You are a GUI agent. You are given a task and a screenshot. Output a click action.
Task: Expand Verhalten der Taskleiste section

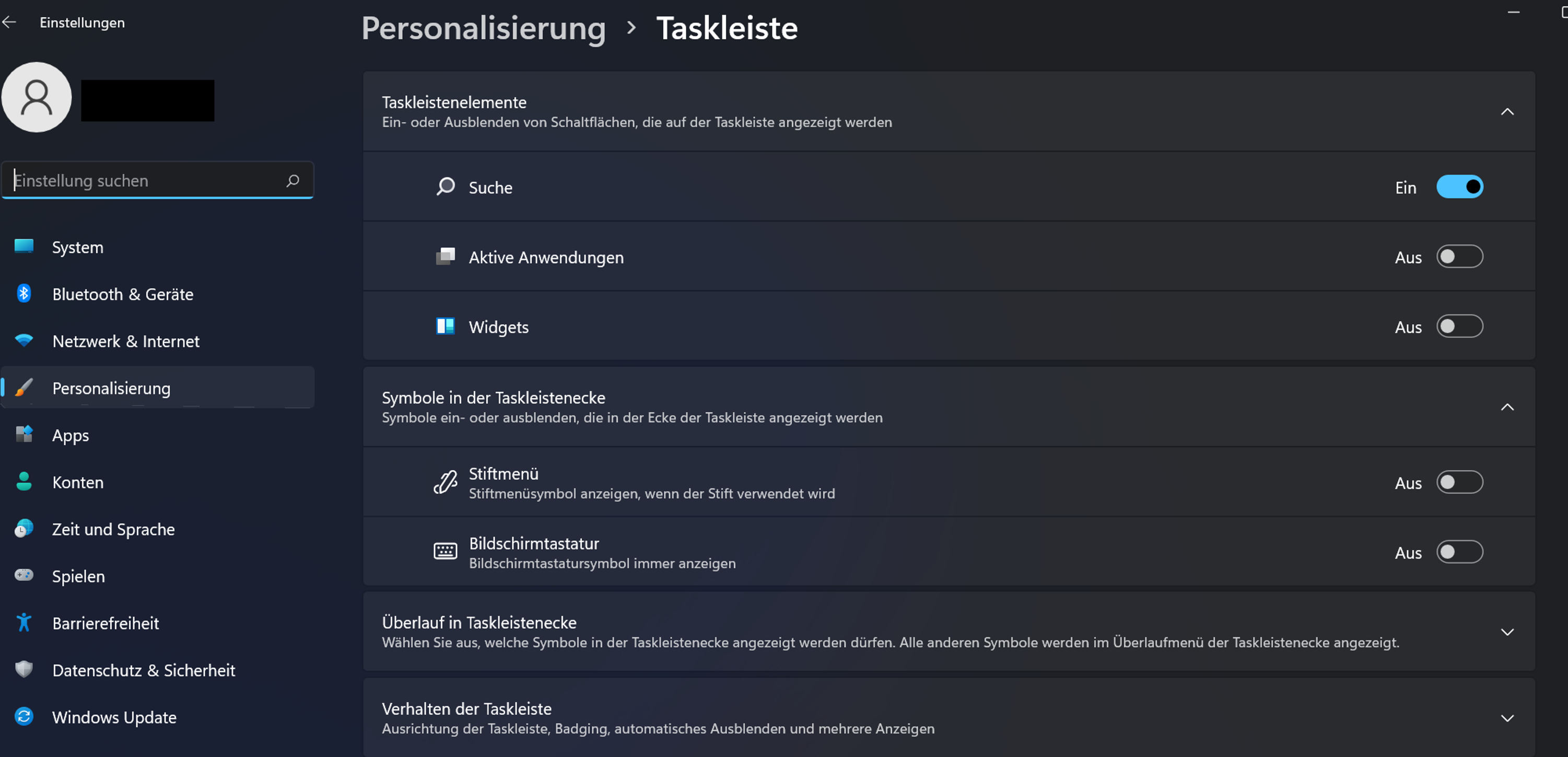[x=1506, y=718]
